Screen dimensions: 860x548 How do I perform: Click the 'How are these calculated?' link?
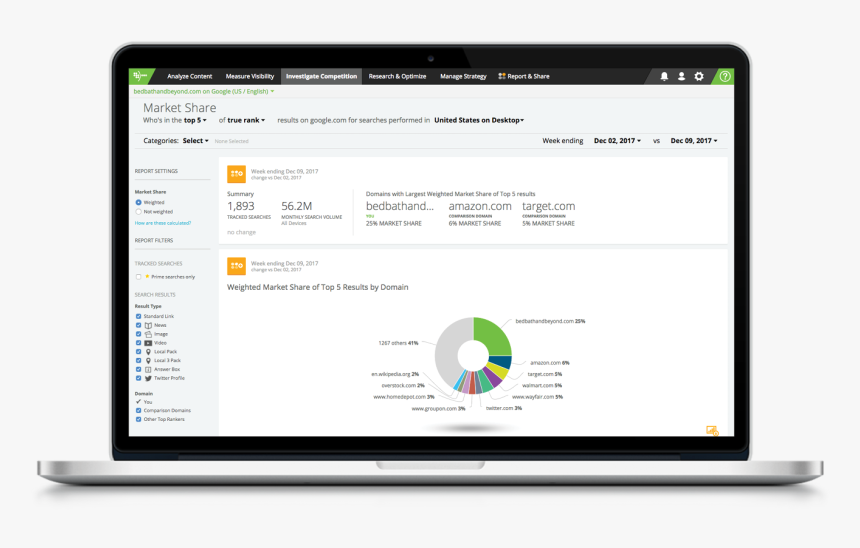click(x=163, y=223)
